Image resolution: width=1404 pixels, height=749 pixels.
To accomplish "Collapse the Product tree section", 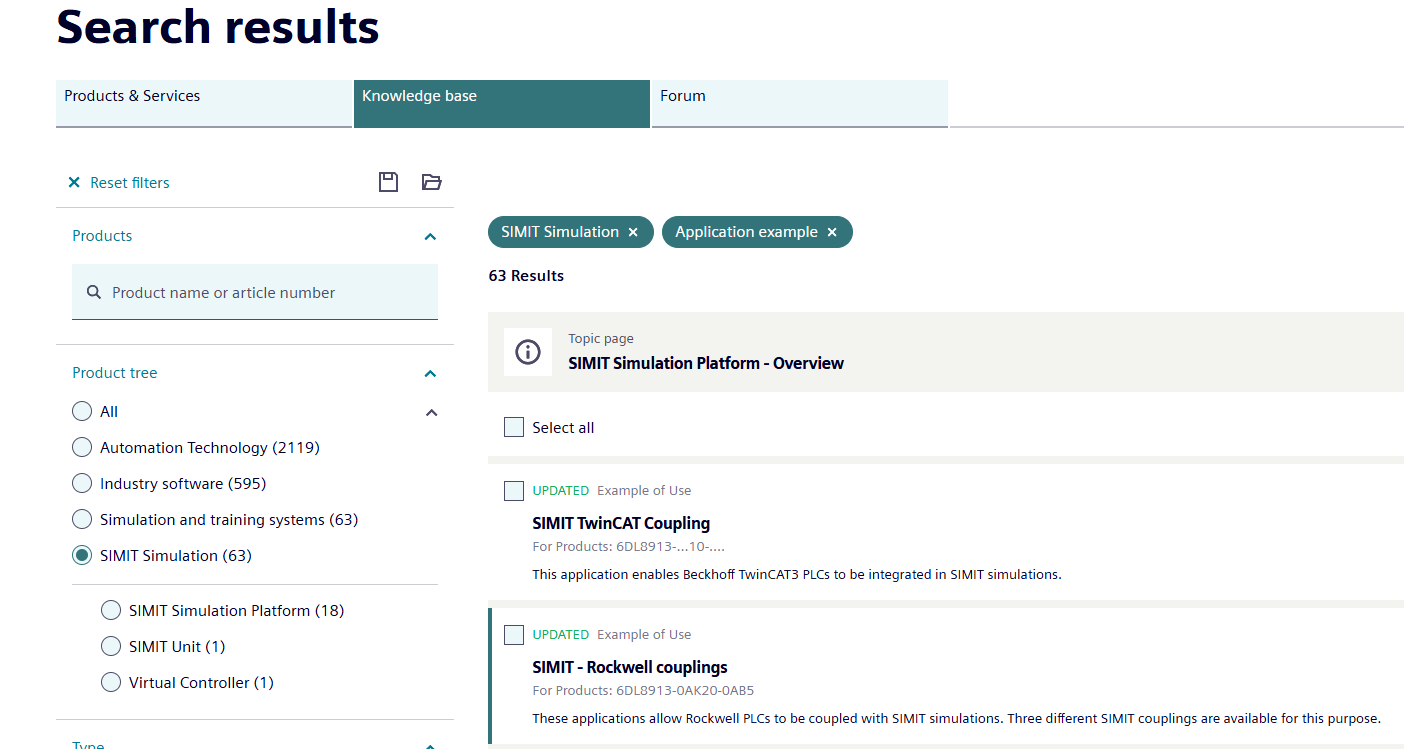I will [430, 374].
